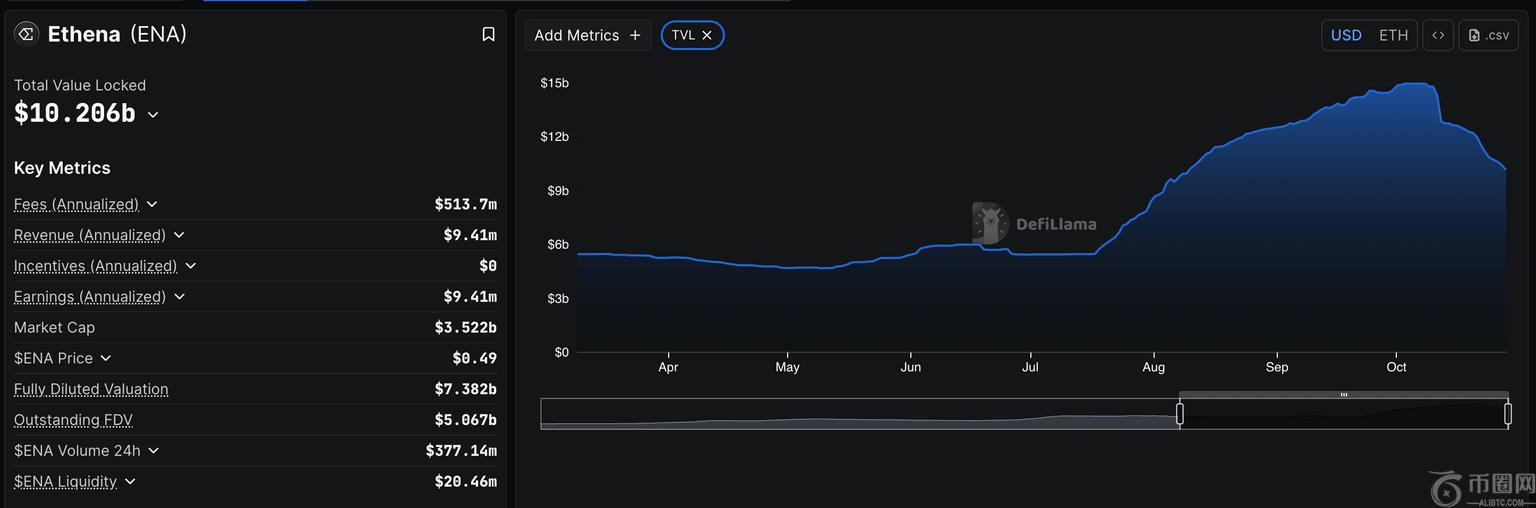Screen dimensions: 1536x508
Task: Click the right range slider handle
Action: coord(1508,413)
